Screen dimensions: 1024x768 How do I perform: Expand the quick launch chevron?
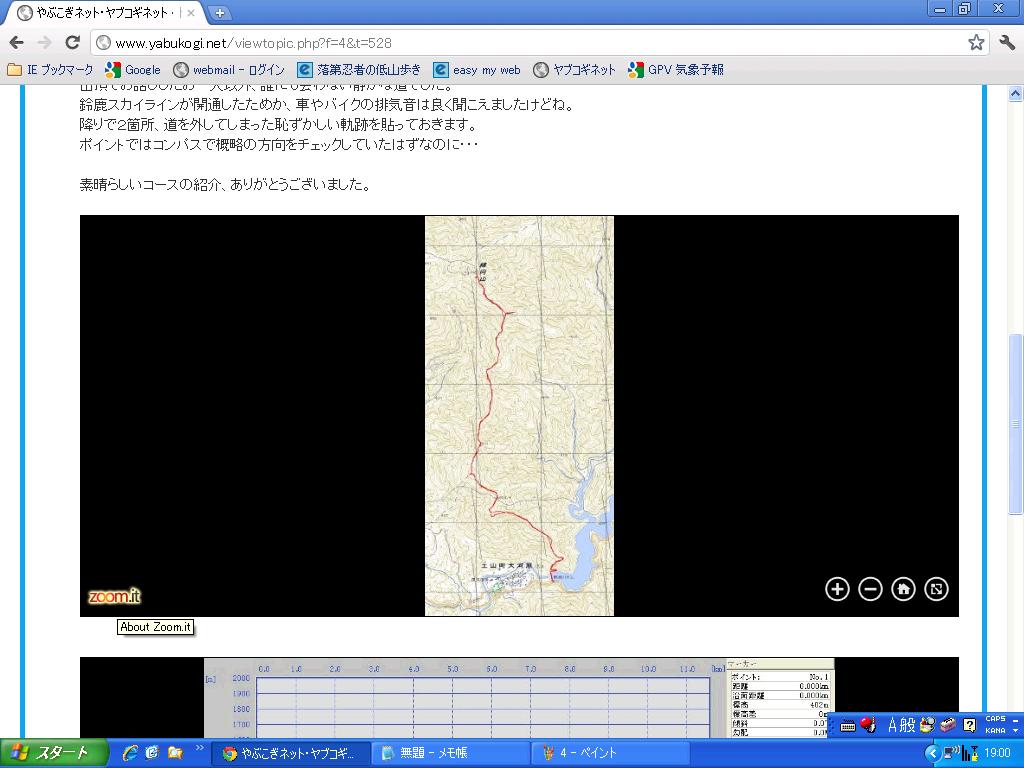click(x=199, y=748)
